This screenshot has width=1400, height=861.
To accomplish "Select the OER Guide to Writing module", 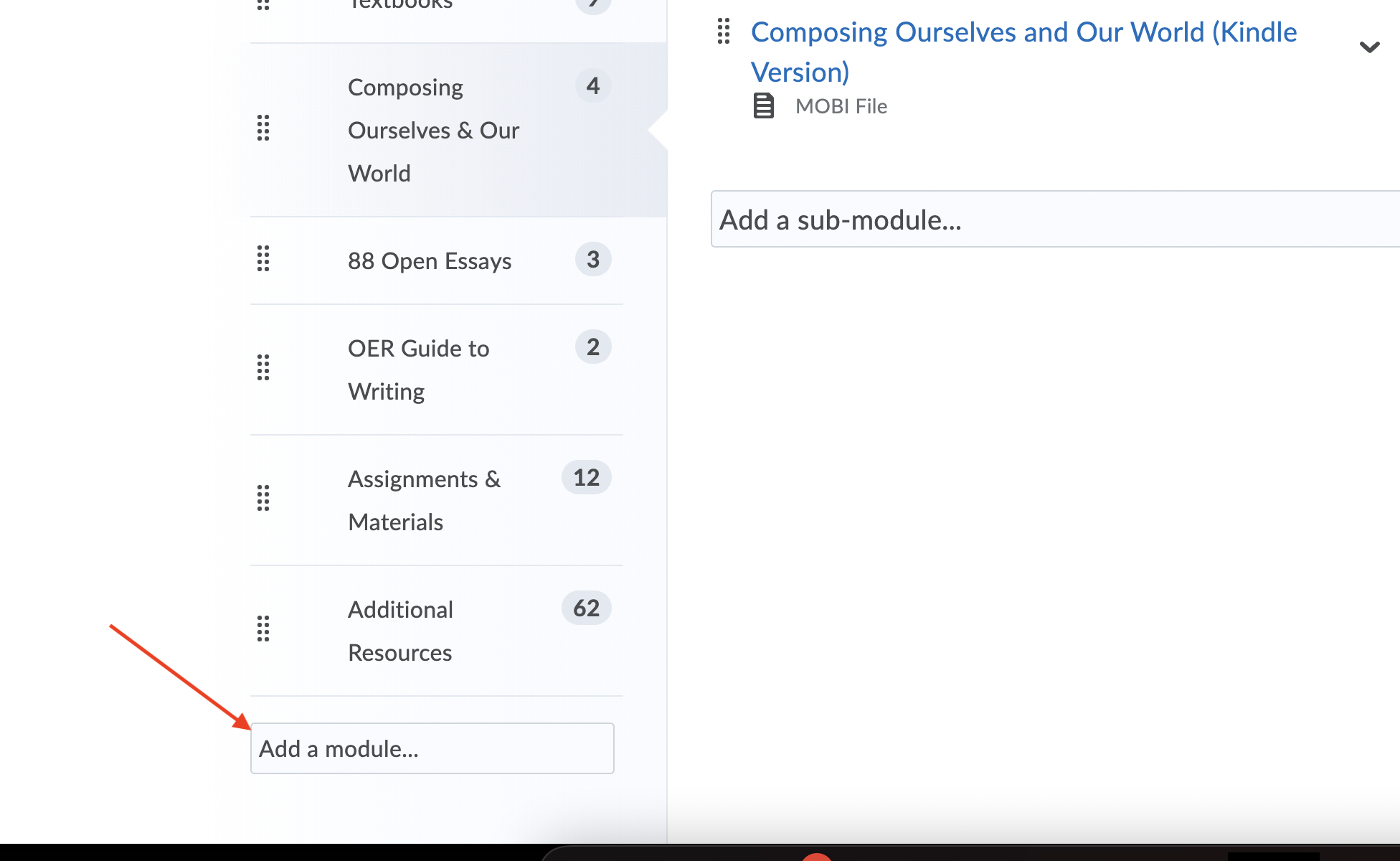I will (x=417, y=369).
